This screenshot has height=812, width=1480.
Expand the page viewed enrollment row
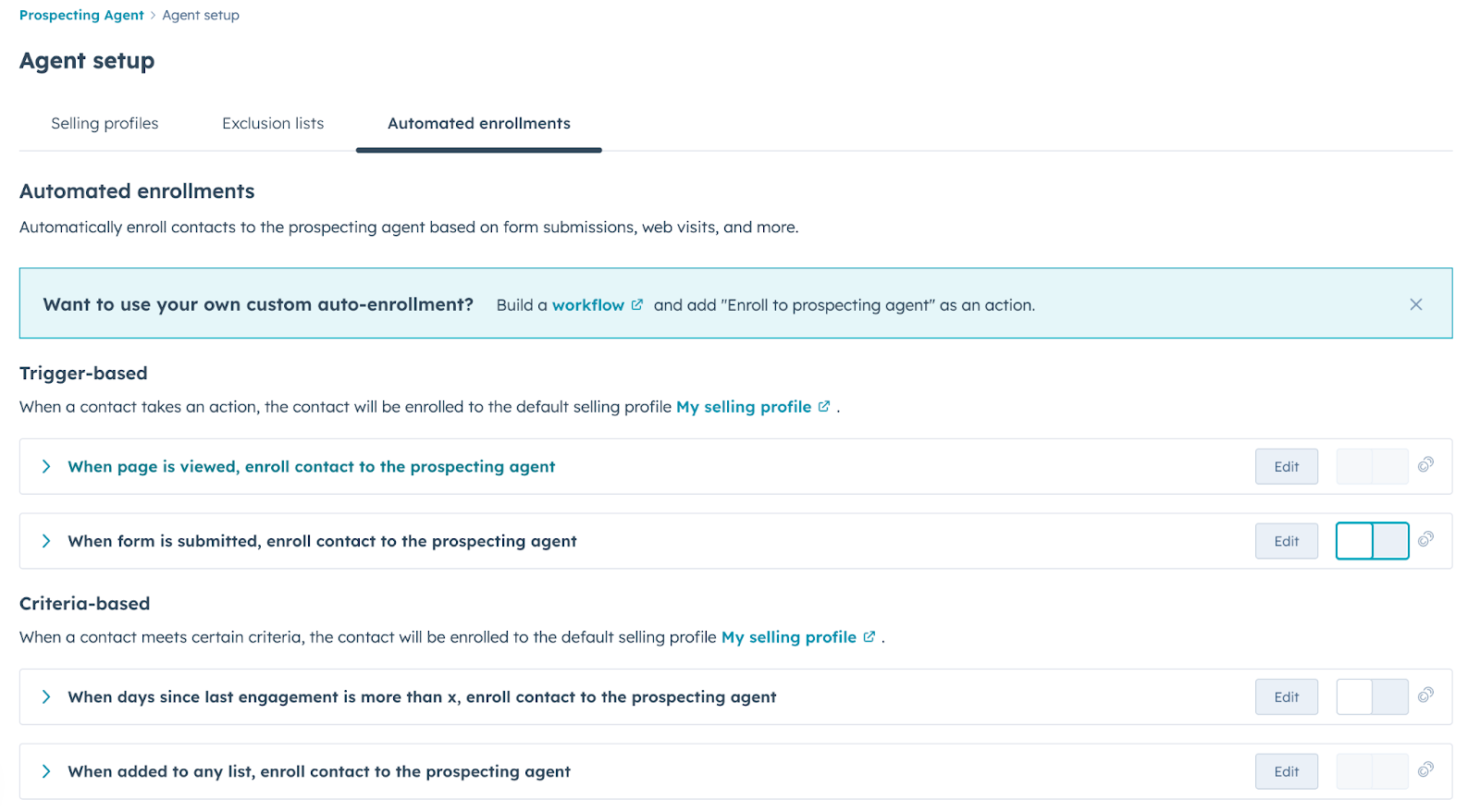tap(45, 466)
